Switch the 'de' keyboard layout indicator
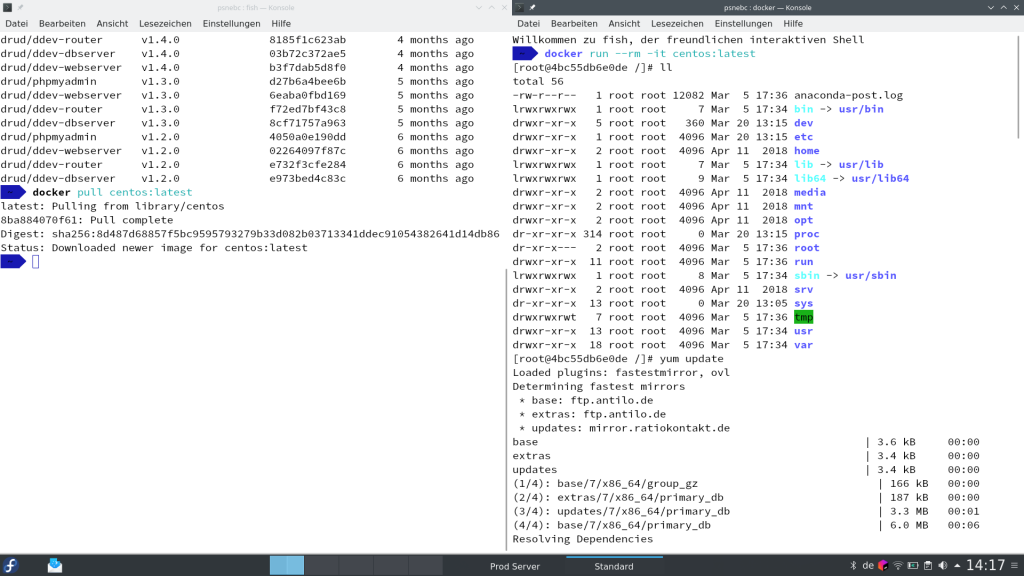The width and height of the screenshot is (1024, 576). pos(868,566)
